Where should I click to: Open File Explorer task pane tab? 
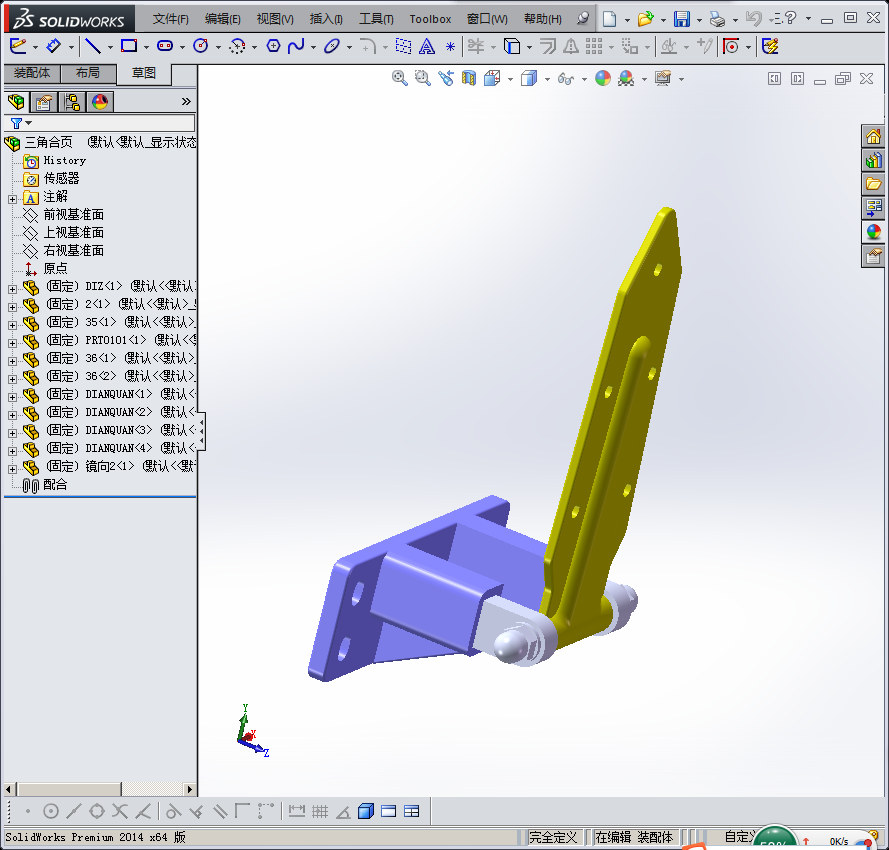[x=873, y=184]
